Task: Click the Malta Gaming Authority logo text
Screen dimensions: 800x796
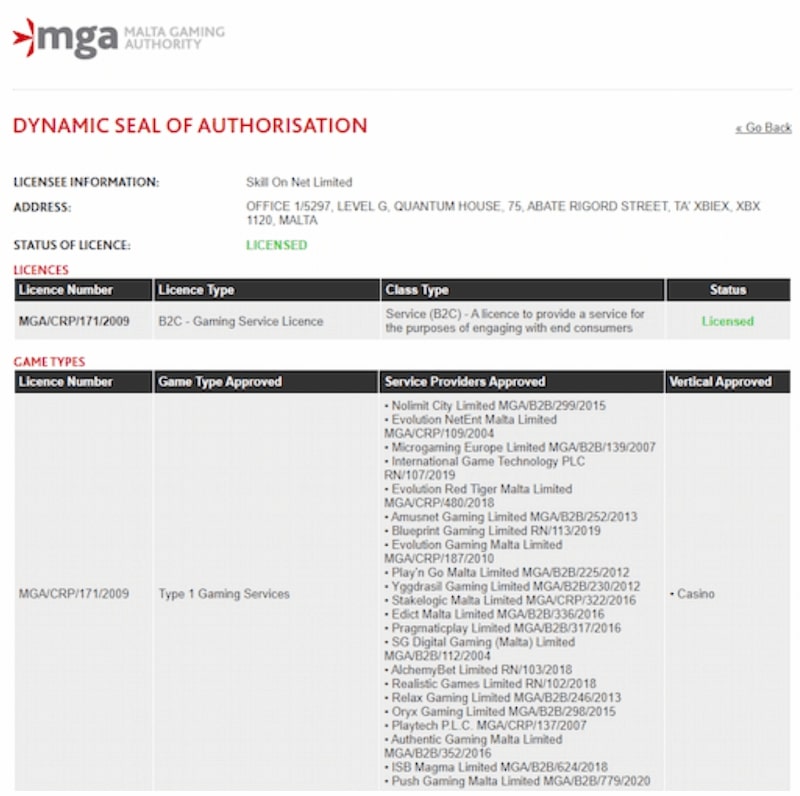Action: click(174, 38)
